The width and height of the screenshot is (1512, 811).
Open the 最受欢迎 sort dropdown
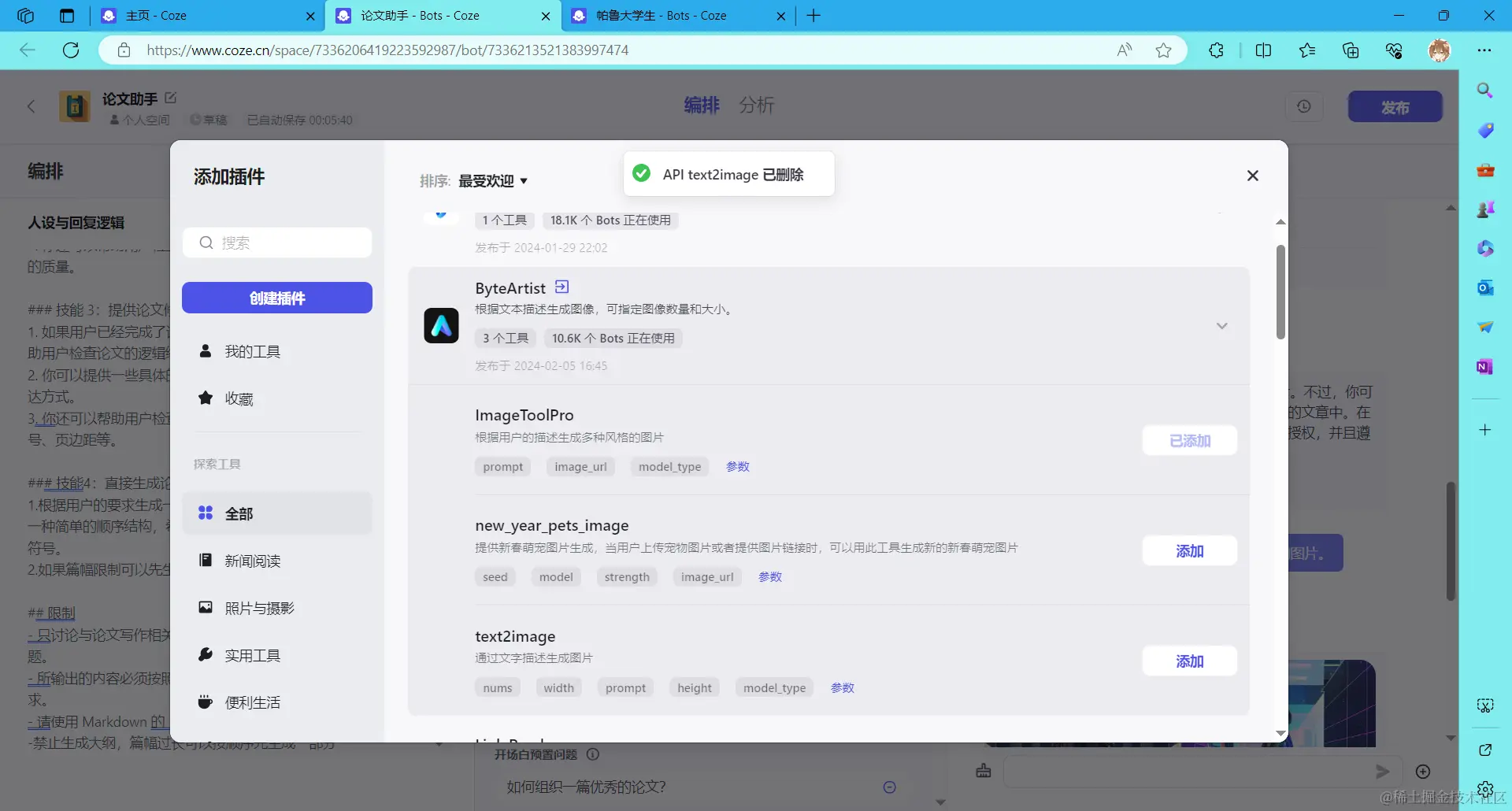pos(493,181)
